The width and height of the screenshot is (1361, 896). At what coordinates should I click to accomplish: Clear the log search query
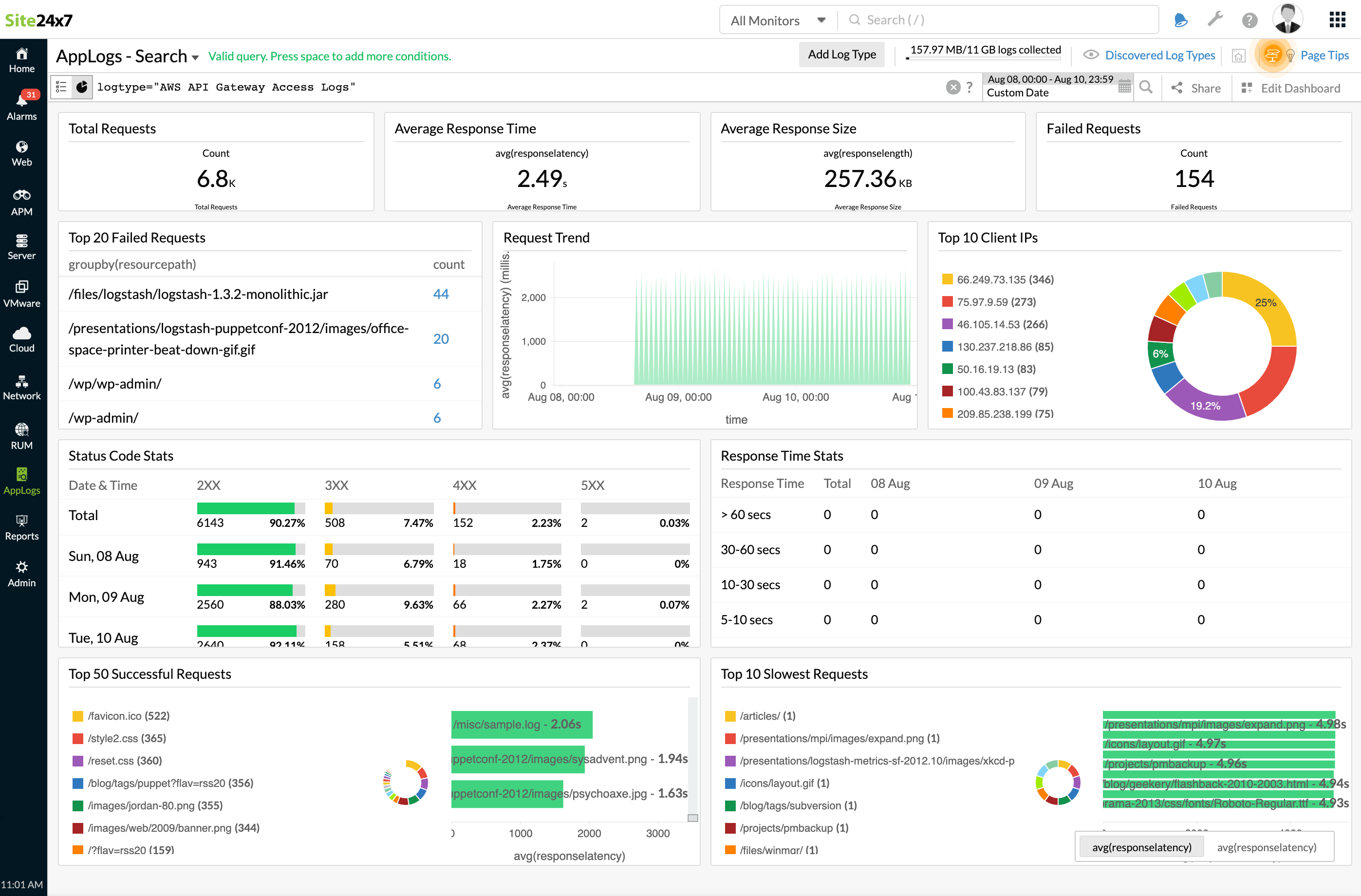(x=952, y=88)
